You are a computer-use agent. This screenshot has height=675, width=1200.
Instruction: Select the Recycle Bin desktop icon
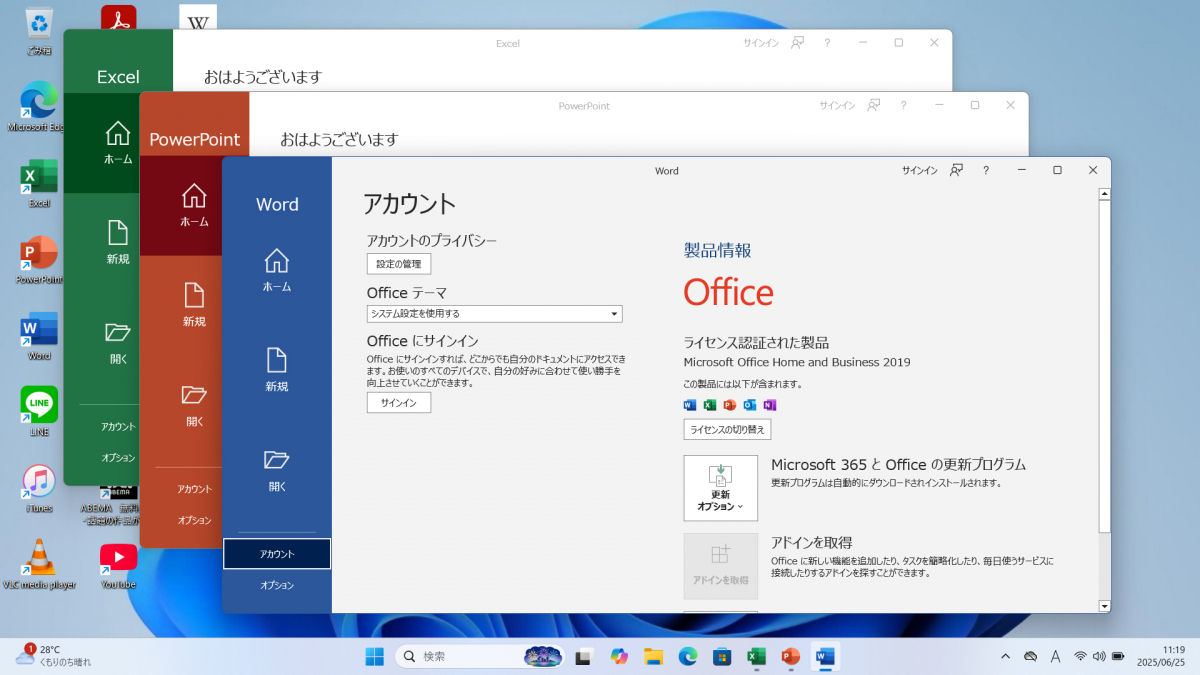39,30
